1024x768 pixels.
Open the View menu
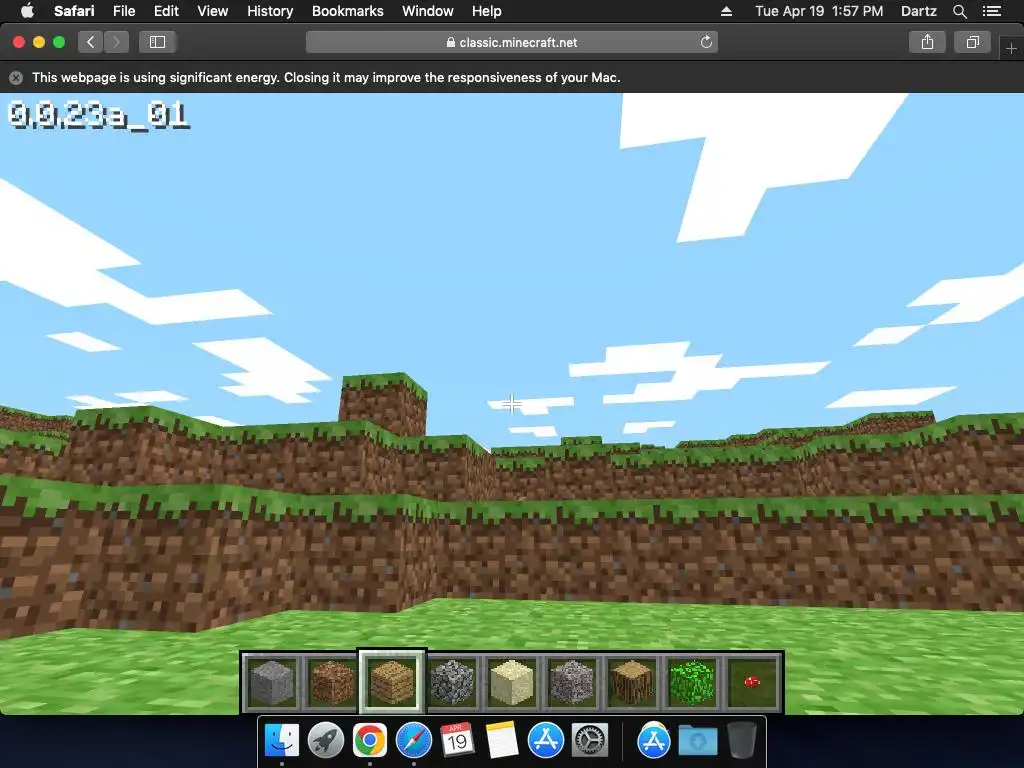(x=213, y=11)
